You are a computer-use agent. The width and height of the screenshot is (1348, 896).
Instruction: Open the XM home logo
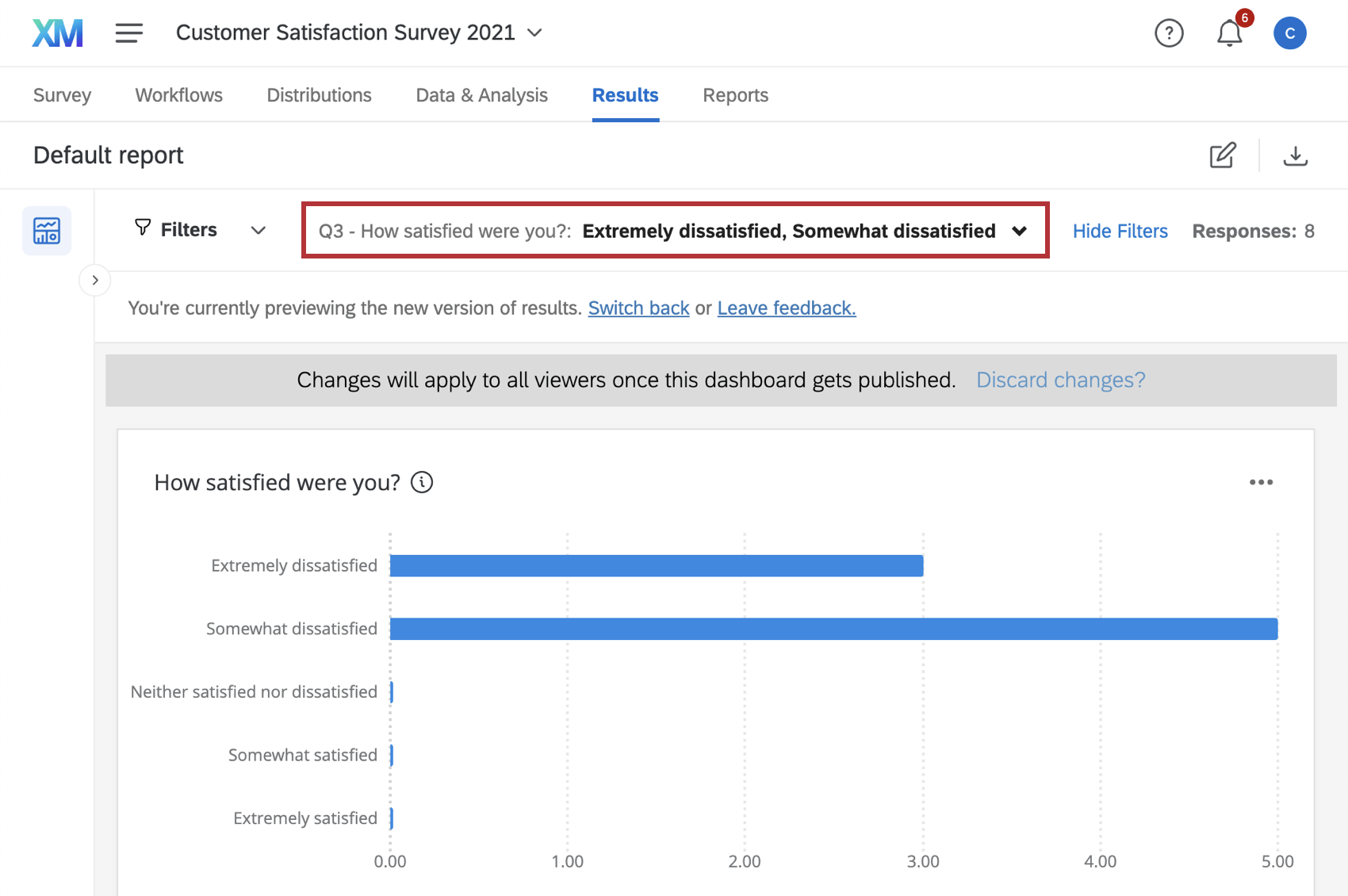pyautogui.click(x=56, y=33)
